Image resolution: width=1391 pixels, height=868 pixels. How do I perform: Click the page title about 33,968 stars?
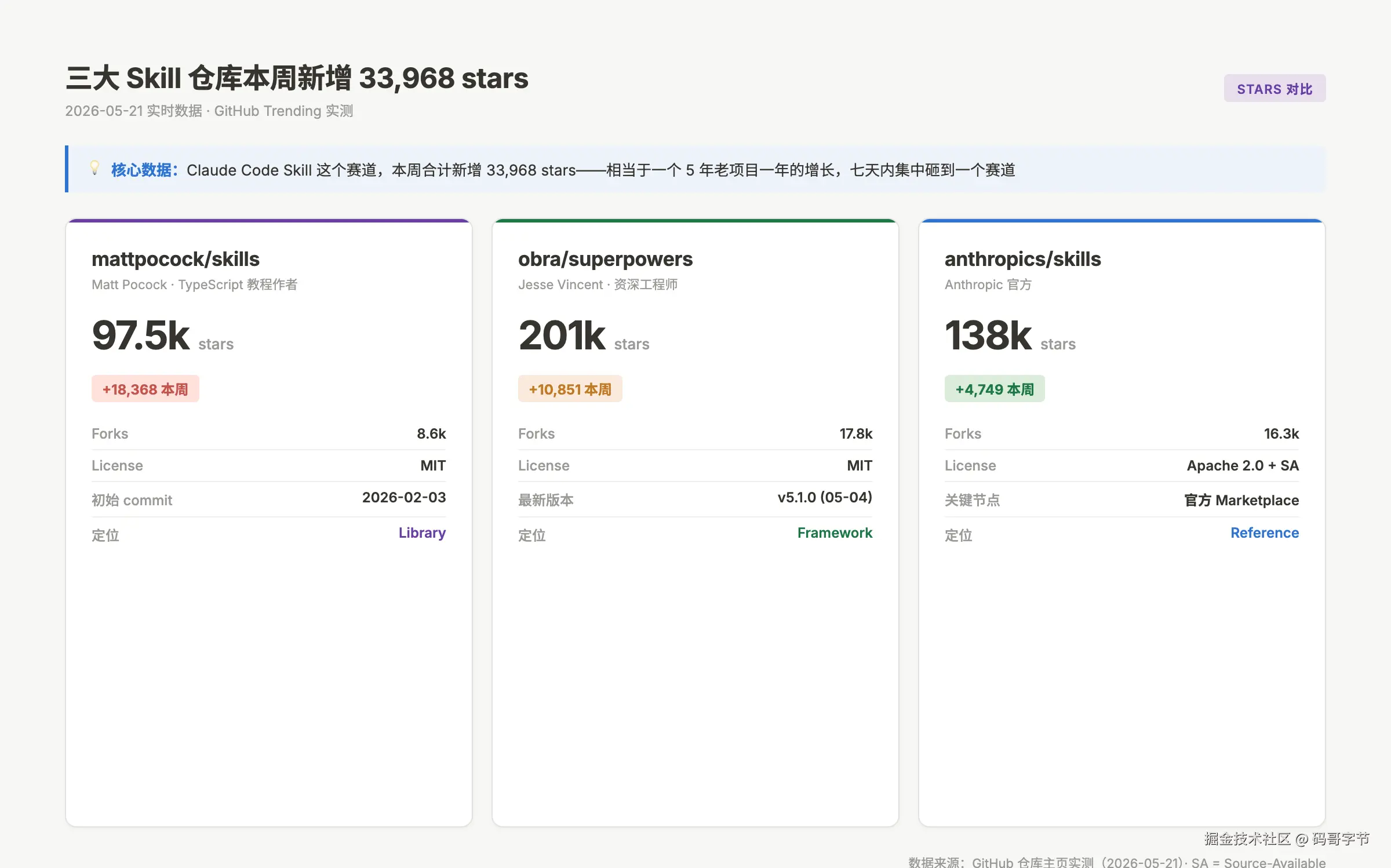(297, 78)
